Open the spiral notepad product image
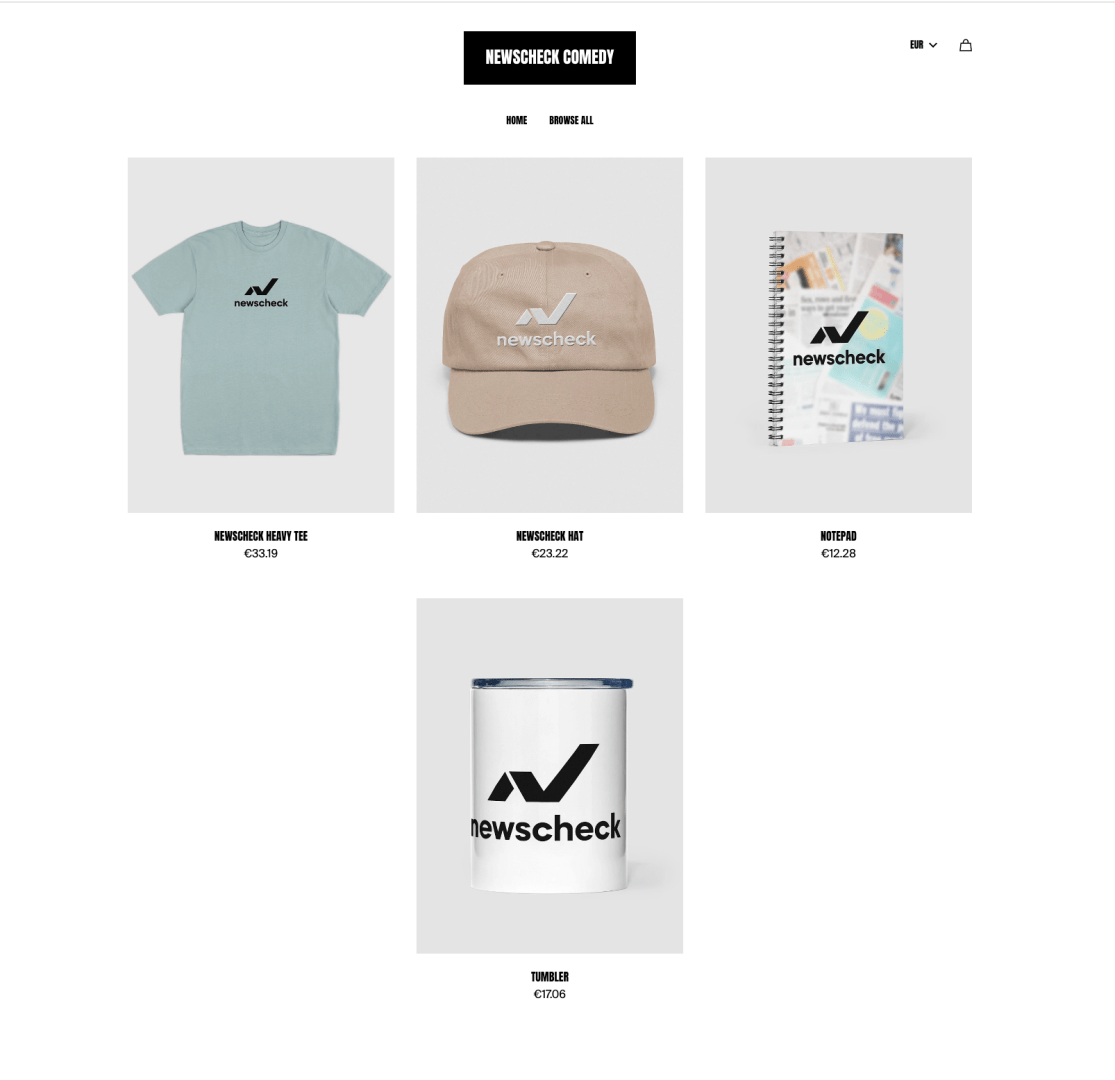This screenshot has height=1080, width=1115. 838,335
